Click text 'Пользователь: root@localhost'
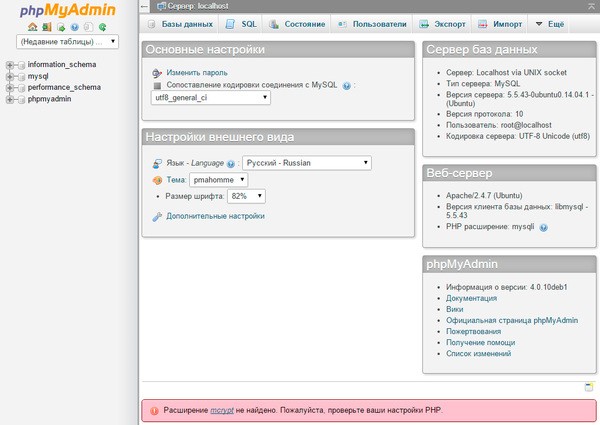This screenshot has width=600, height=425. pos(499,125)
